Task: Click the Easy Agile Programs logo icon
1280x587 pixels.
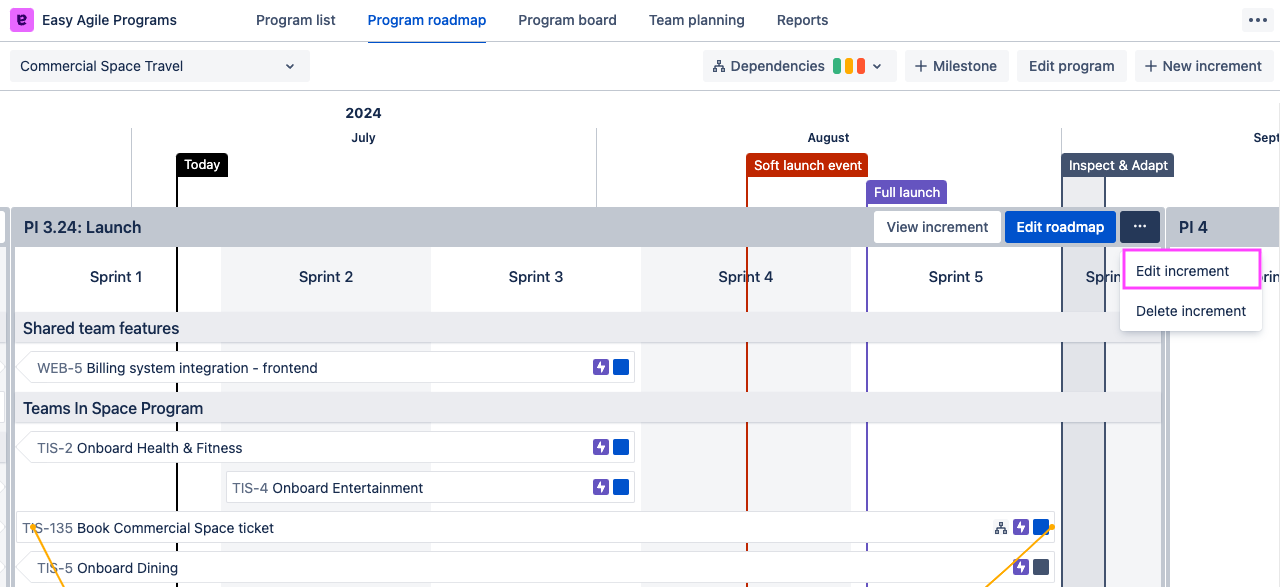Action: click(x=21, y=20)
